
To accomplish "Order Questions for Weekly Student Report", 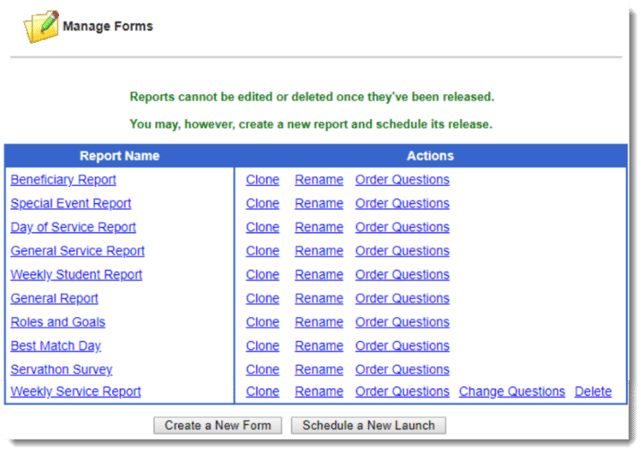I will (402, 275).
